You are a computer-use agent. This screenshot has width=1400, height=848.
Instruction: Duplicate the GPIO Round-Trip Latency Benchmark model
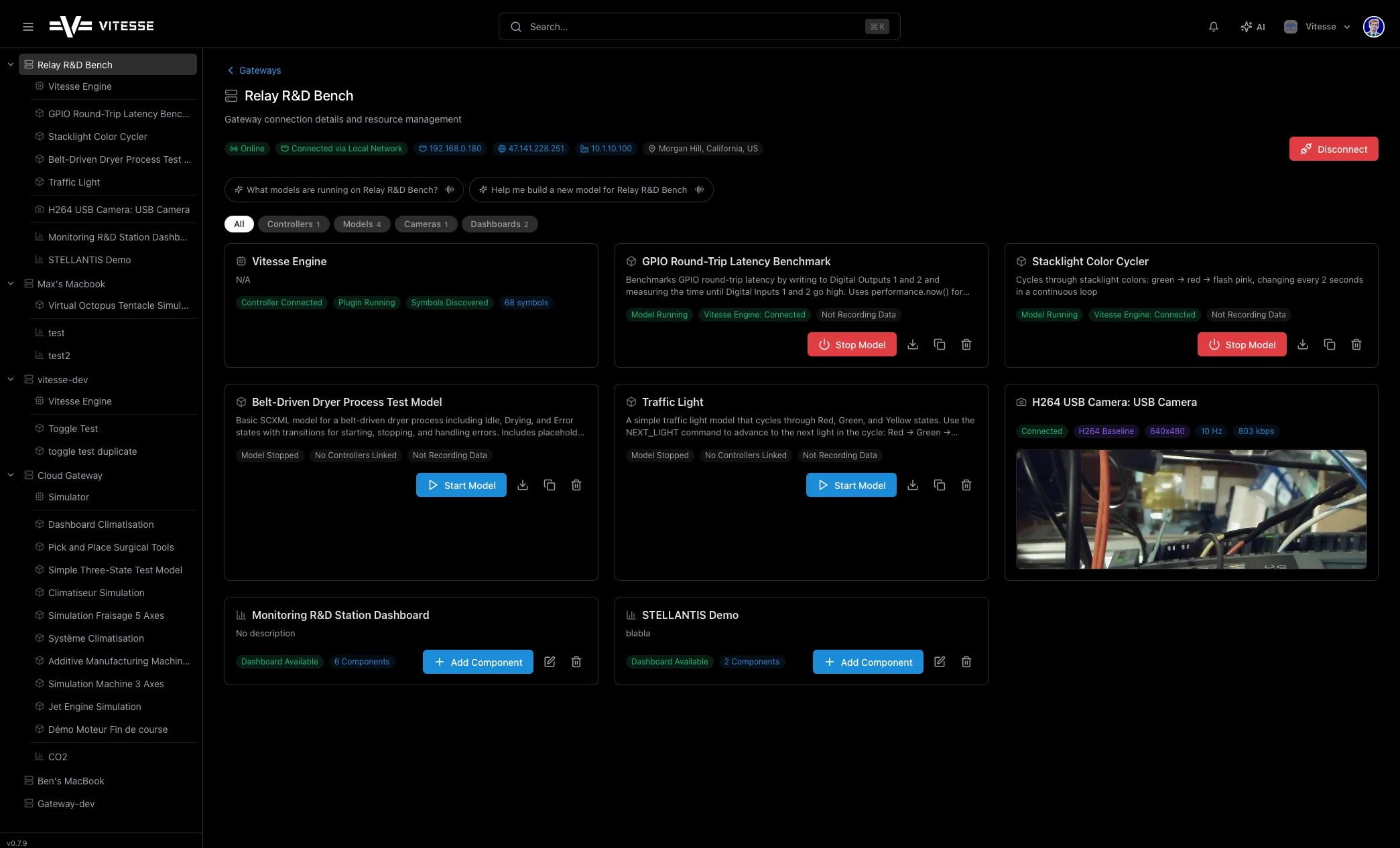940,344
